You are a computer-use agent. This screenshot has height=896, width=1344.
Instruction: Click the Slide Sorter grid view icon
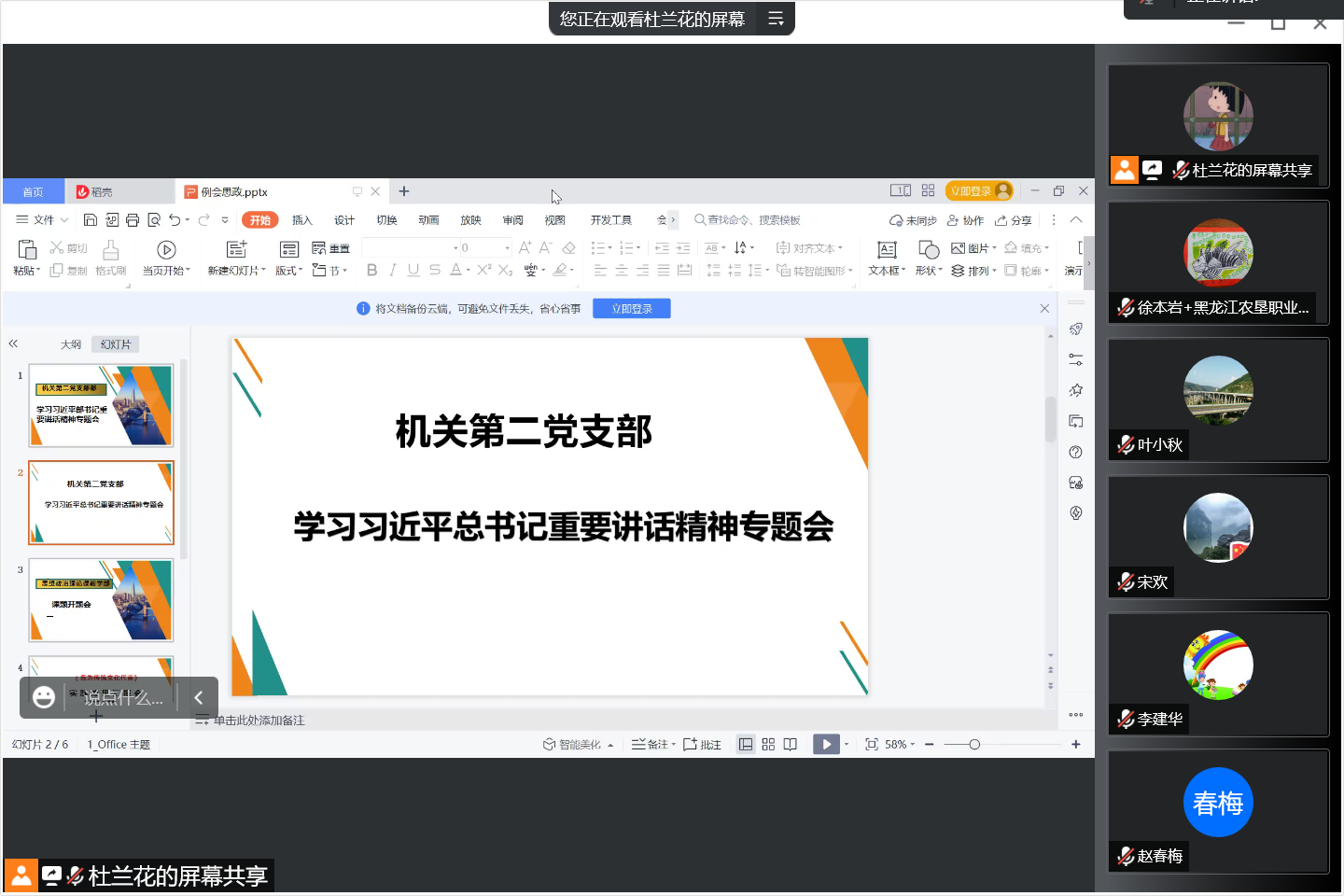(768, 744)
